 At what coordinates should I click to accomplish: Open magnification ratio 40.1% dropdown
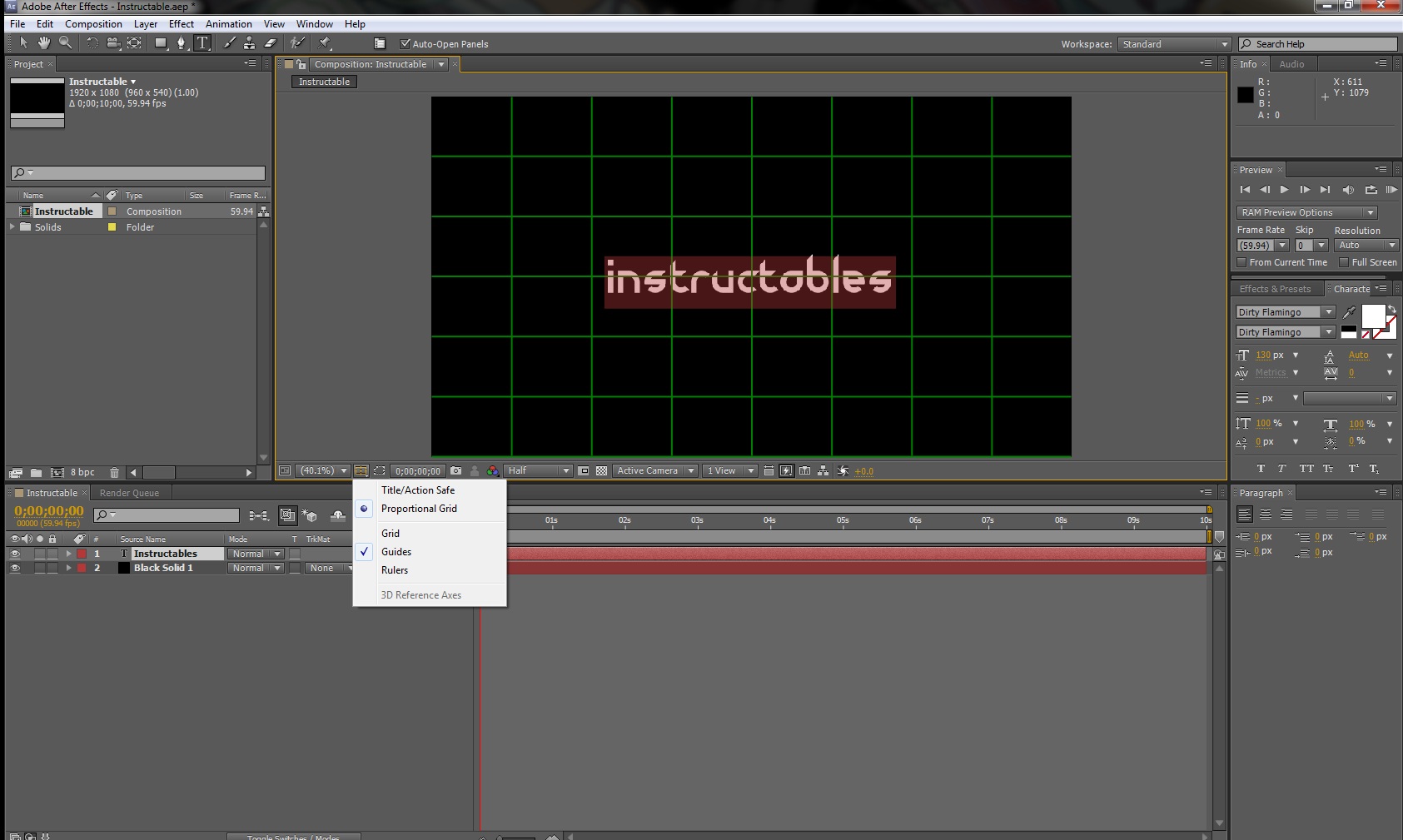[323, 471]
